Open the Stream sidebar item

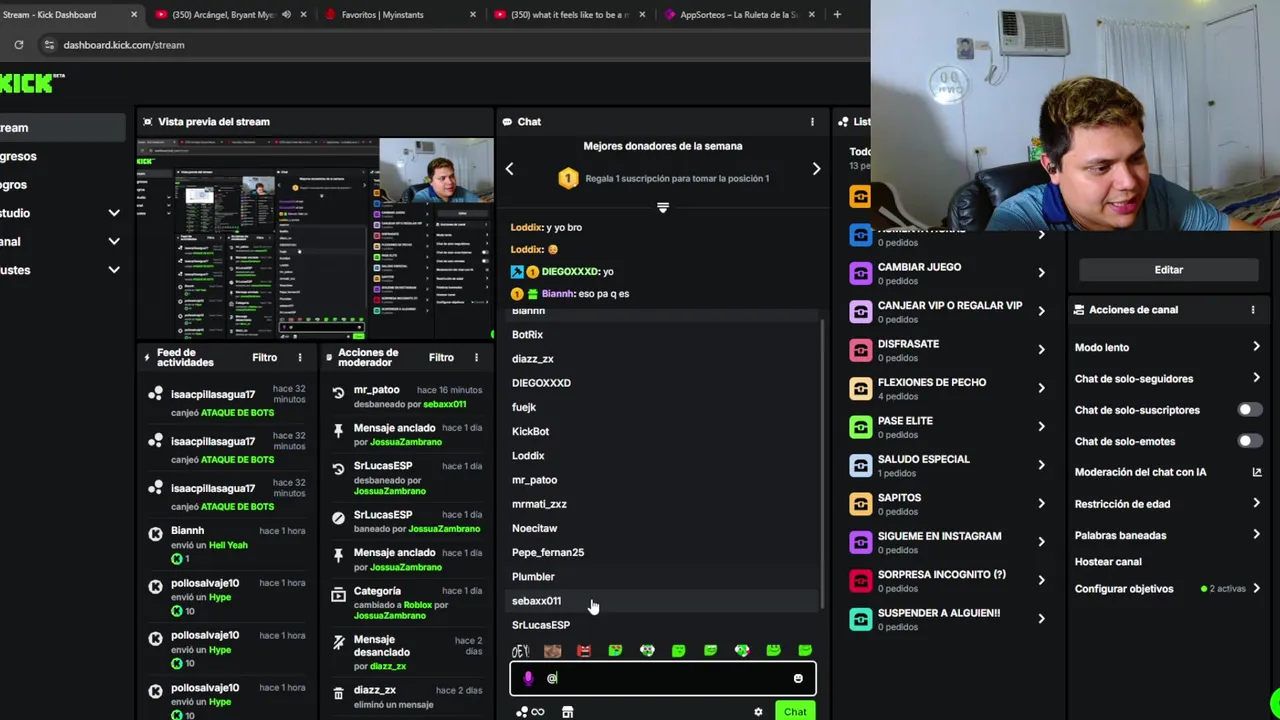tap(62, 128)
